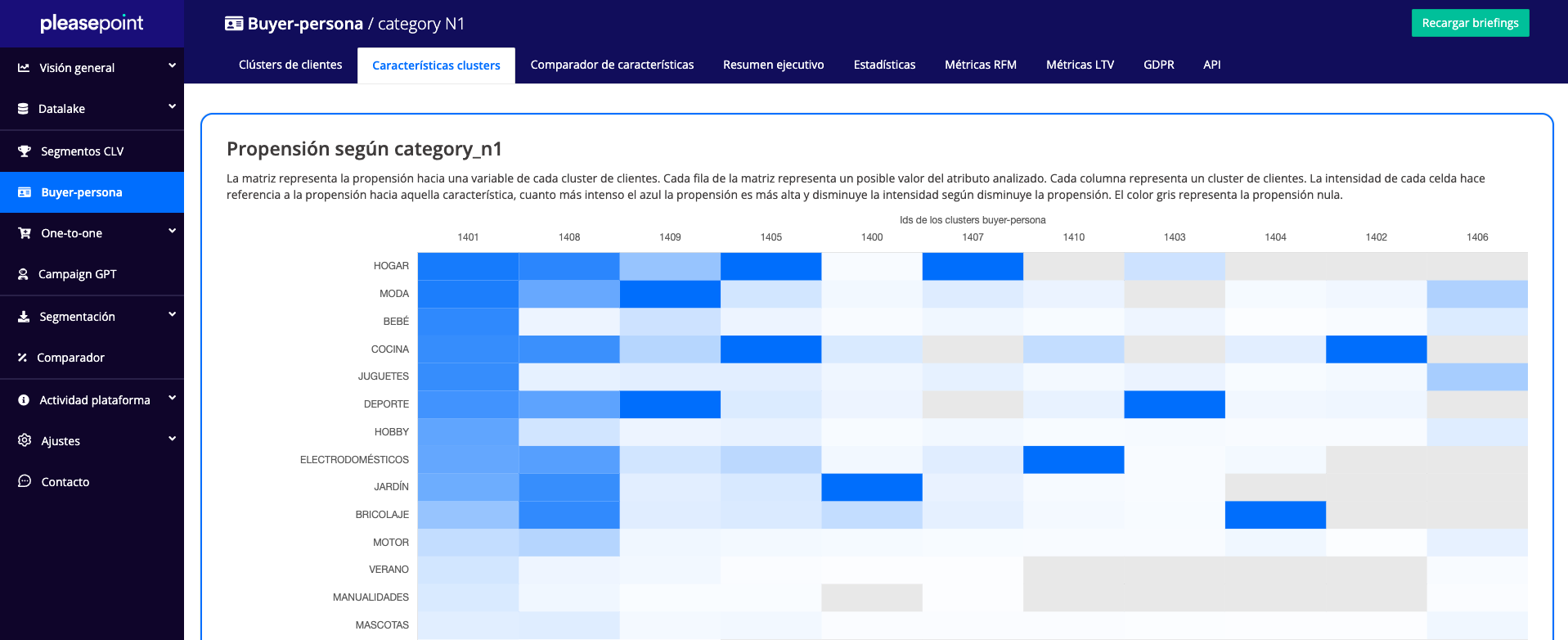Image resolution: width=1568 pixels, height=640 pixels.
Task: Click the Ajustes gear icon
Action: [25, 440]
